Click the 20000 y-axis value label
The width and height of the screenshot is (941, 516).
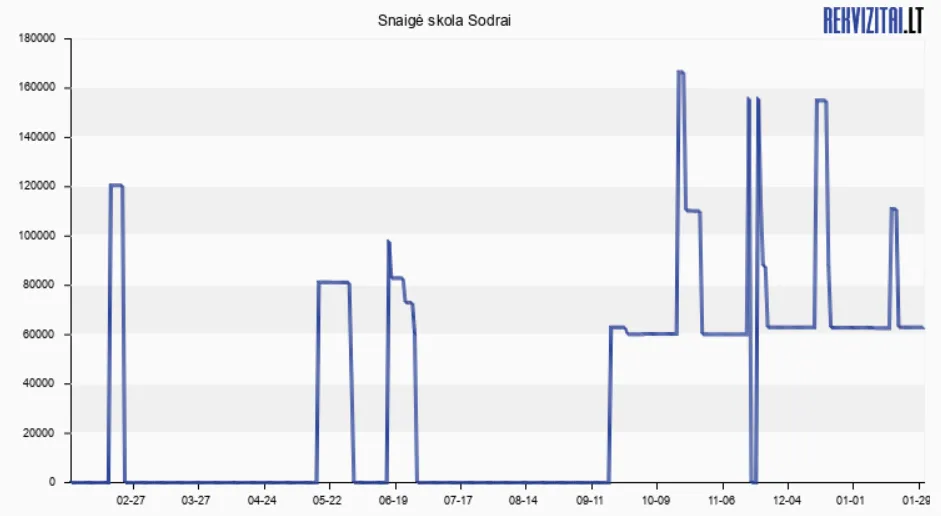click(40, 433)
